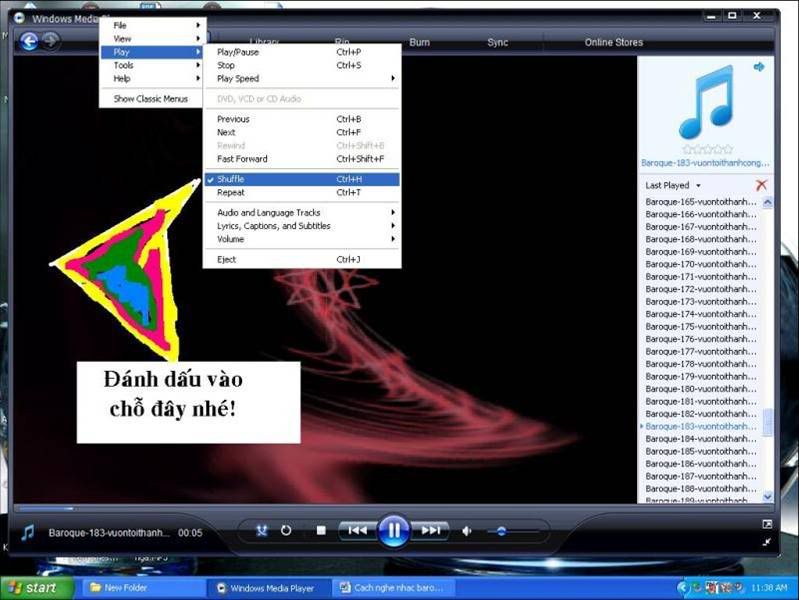This screenshot has height=600, width=799.
Task: Click the album art music note thumbnail
Action: click(707, 102)
